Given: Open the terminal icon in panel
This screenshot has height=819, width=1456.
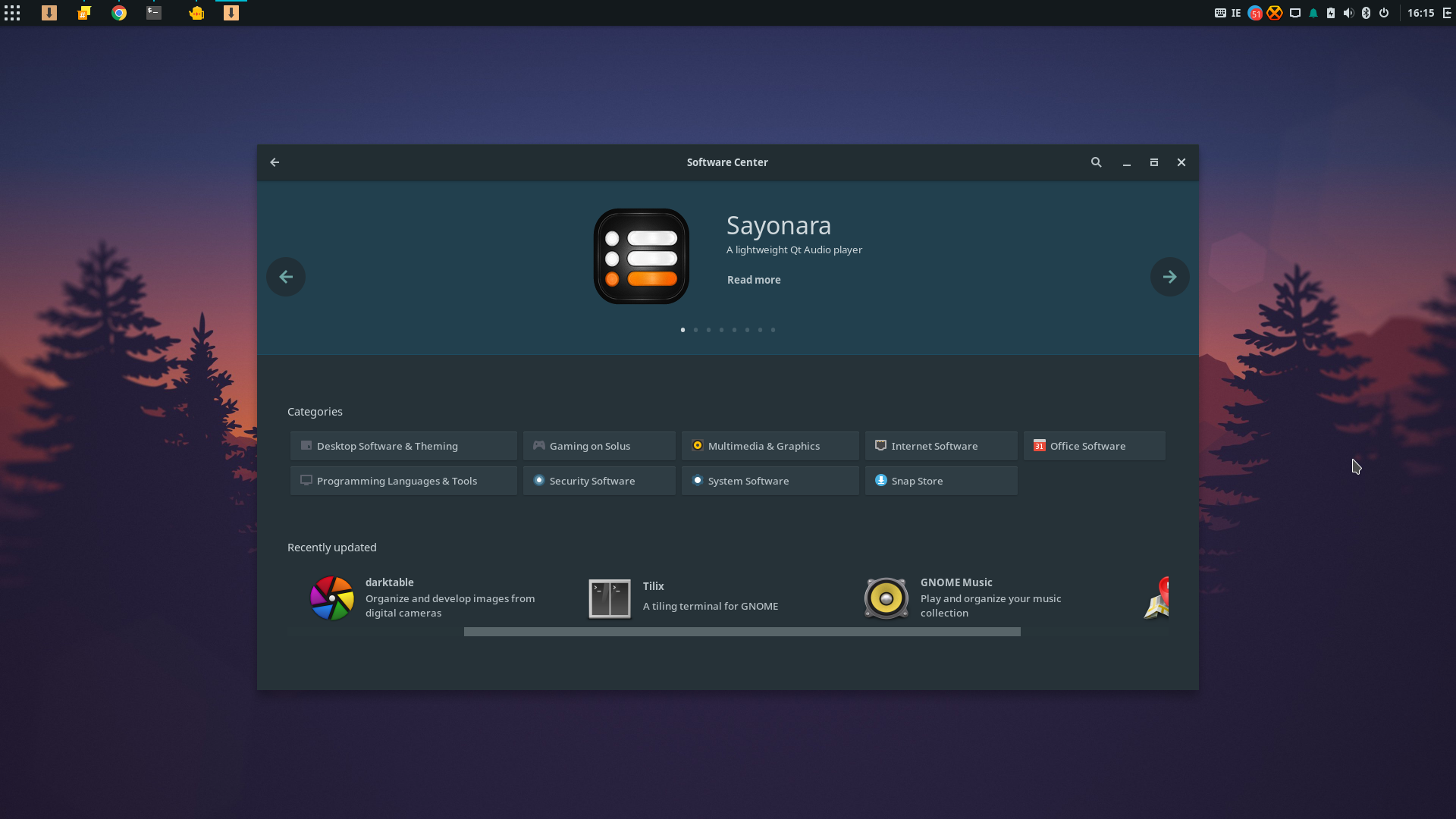Looking at the screenshot, I should 154,13.
